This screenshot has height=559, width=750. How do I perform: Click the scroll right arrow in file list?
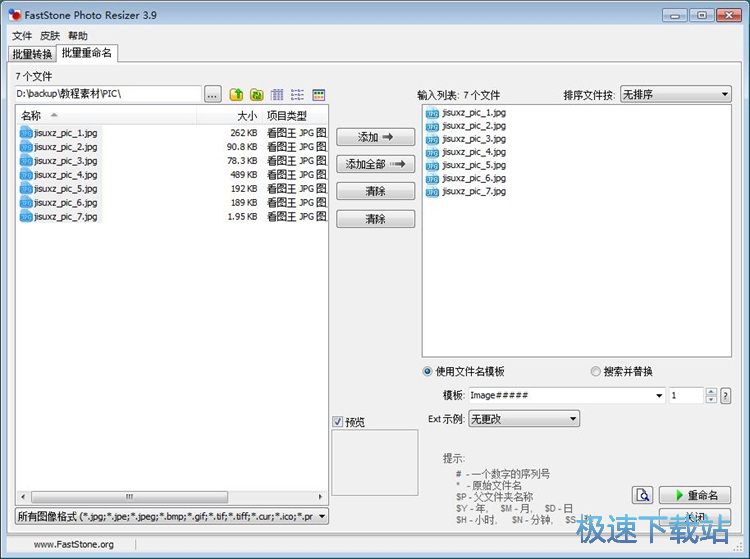tap(320, 497)
